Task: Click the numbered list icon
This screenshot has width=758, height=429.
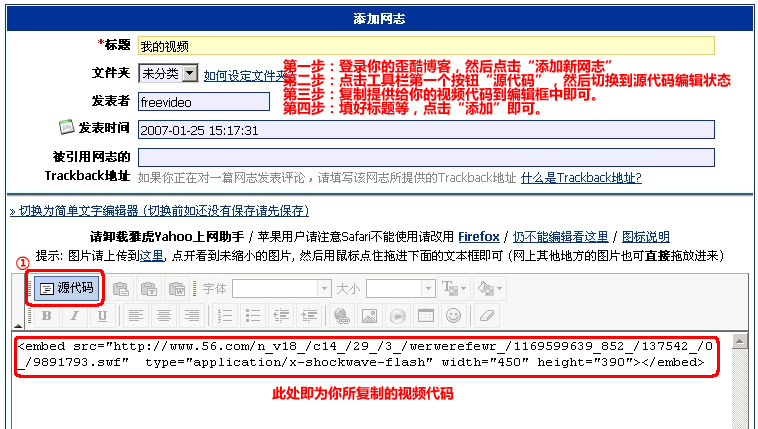Action: point(226,316)
